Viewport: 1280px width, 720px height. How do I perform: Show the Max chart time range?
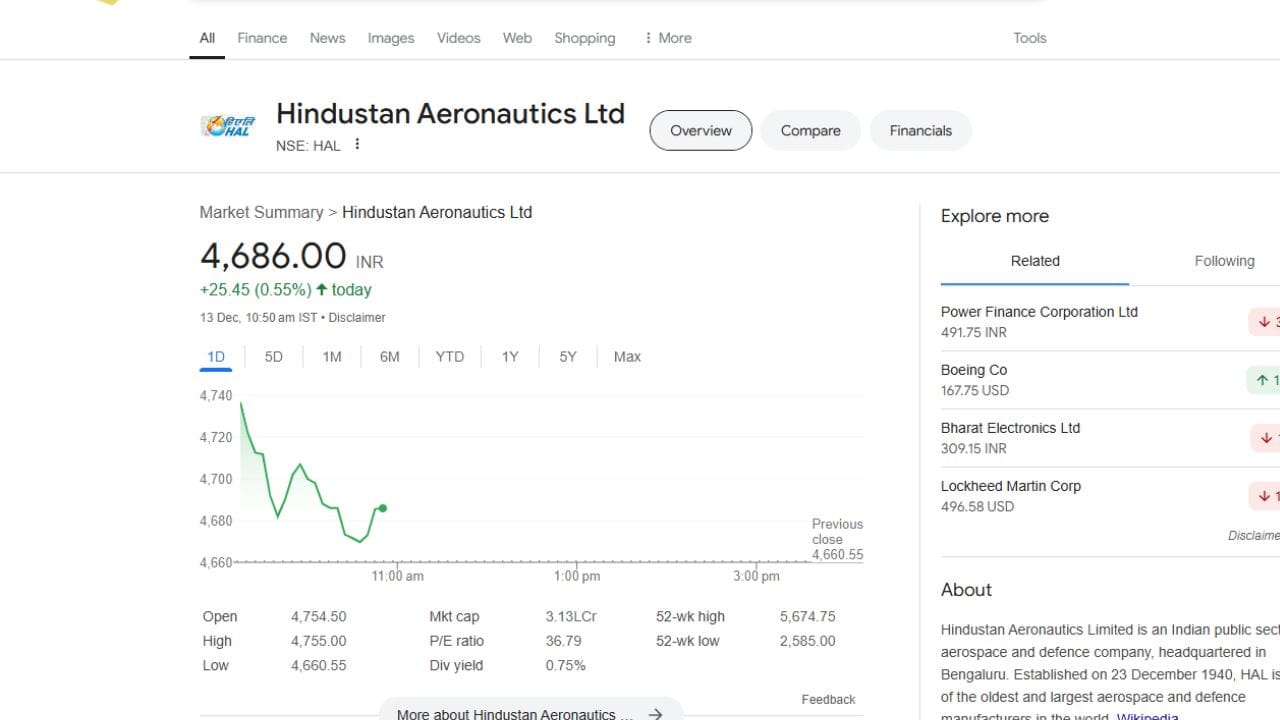[627, 357]
